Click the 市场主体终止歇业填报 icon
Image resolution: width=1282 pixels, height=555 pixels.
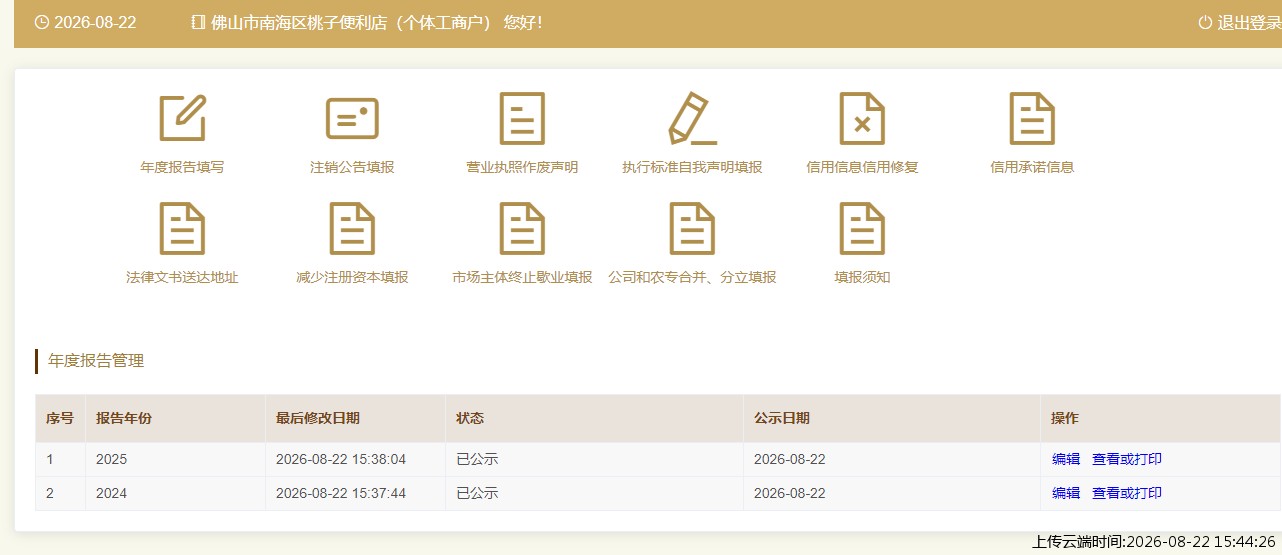522,228
